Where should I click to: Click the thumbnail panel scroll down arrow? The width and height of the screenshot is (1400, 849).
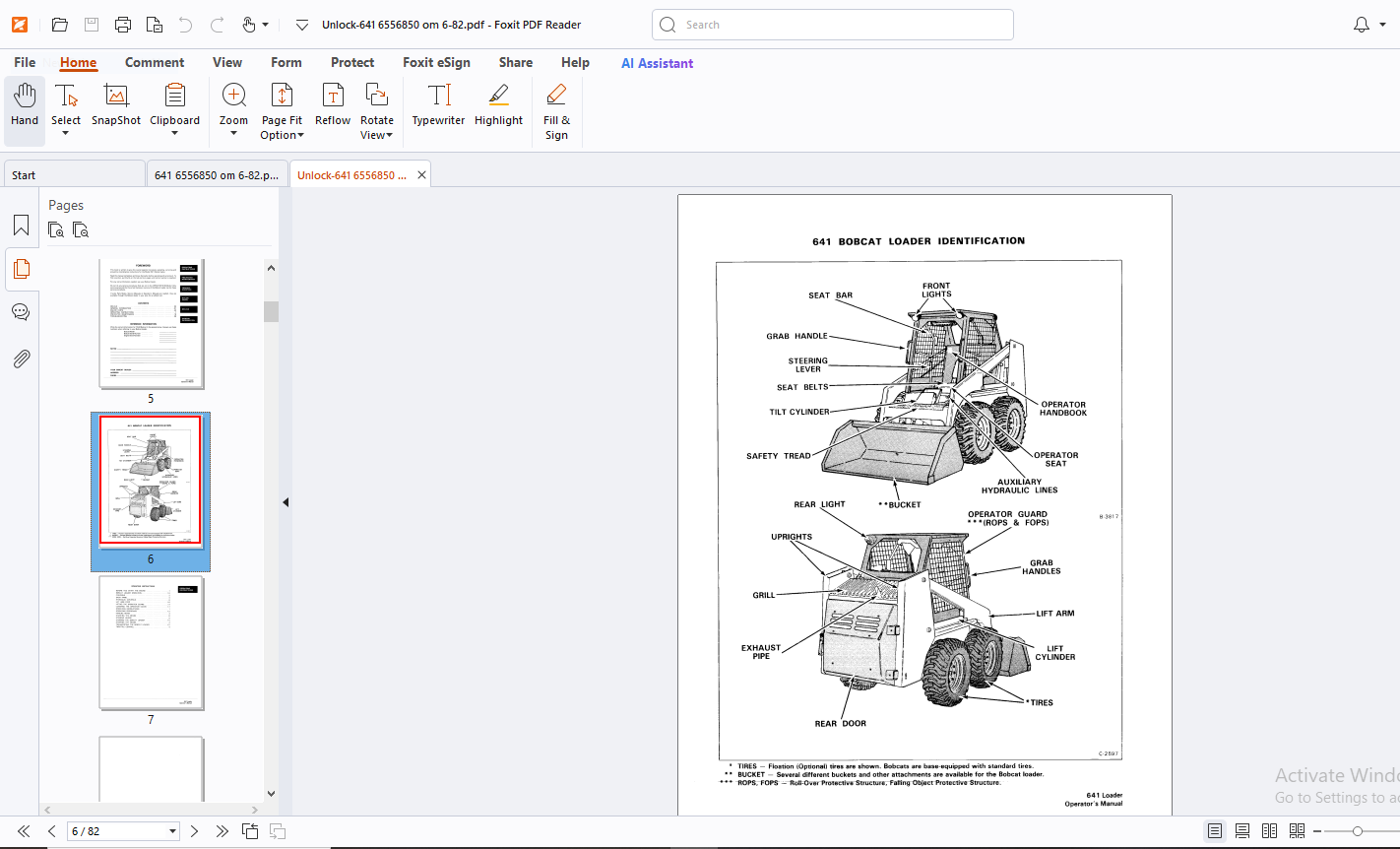coord(272,794)
